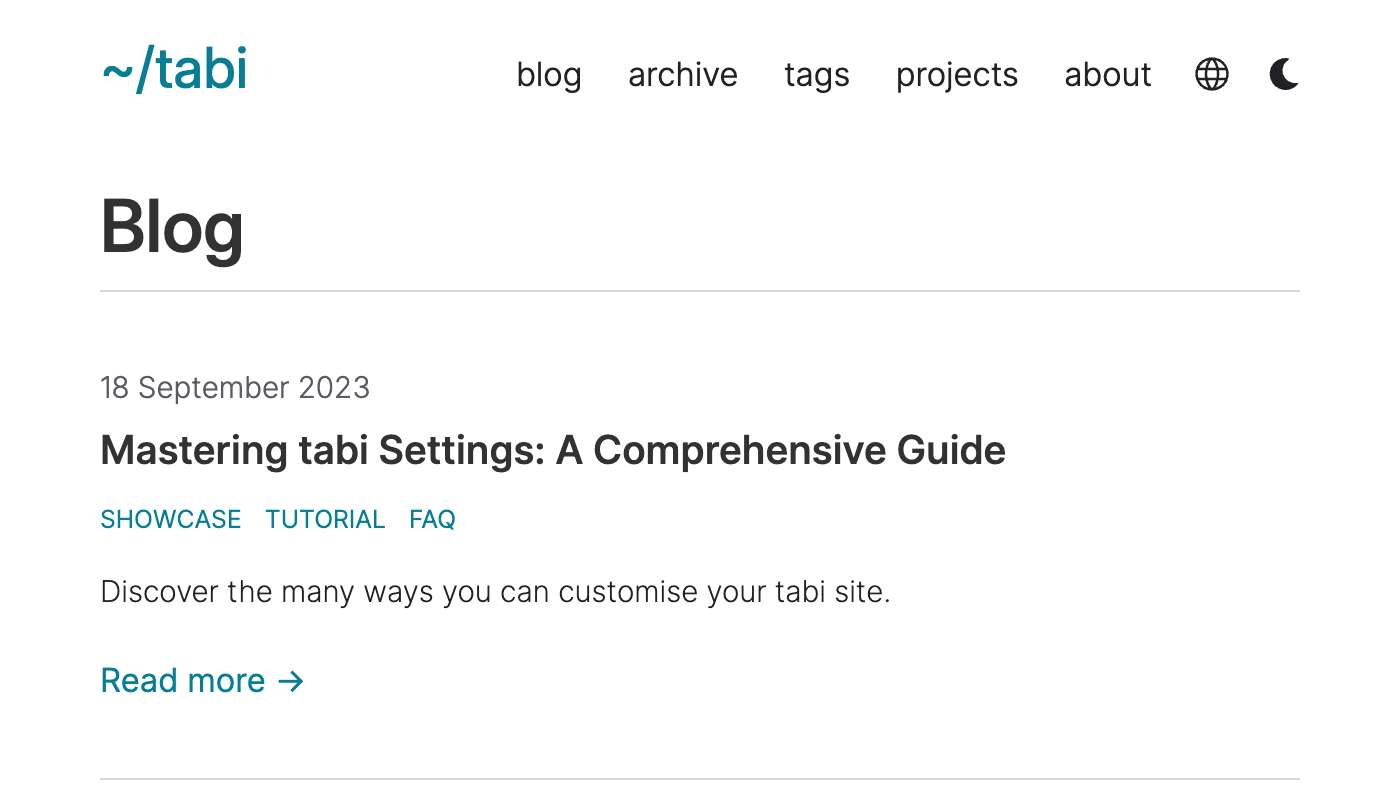This screenshot has height=800, width=1400.
Task: Click the ~/tabi site logo
Action: point(174,70)
